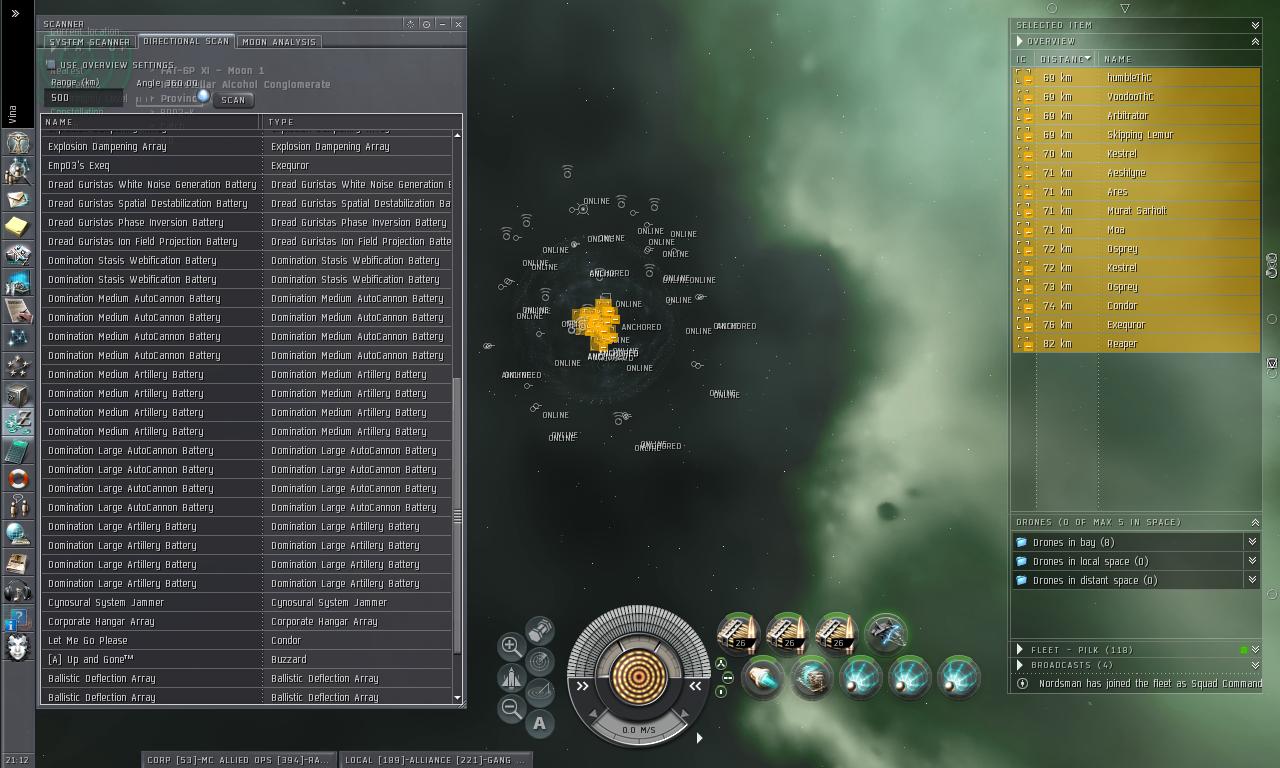Select the Cynosural System Jammer row
The image size is (1280, 768).
click(x=248, y=603)
